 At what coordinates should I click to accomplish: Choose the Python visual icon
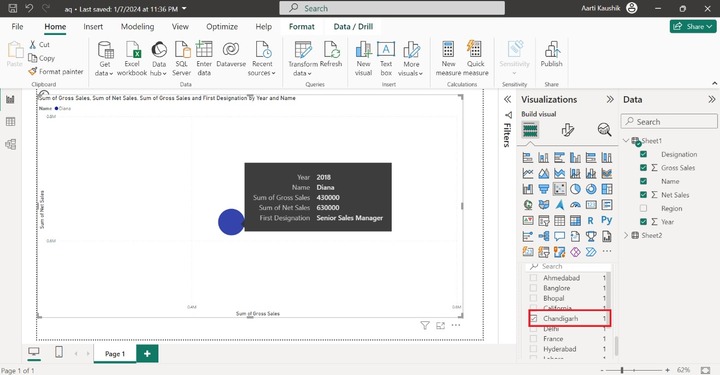(x=607, y=220)
